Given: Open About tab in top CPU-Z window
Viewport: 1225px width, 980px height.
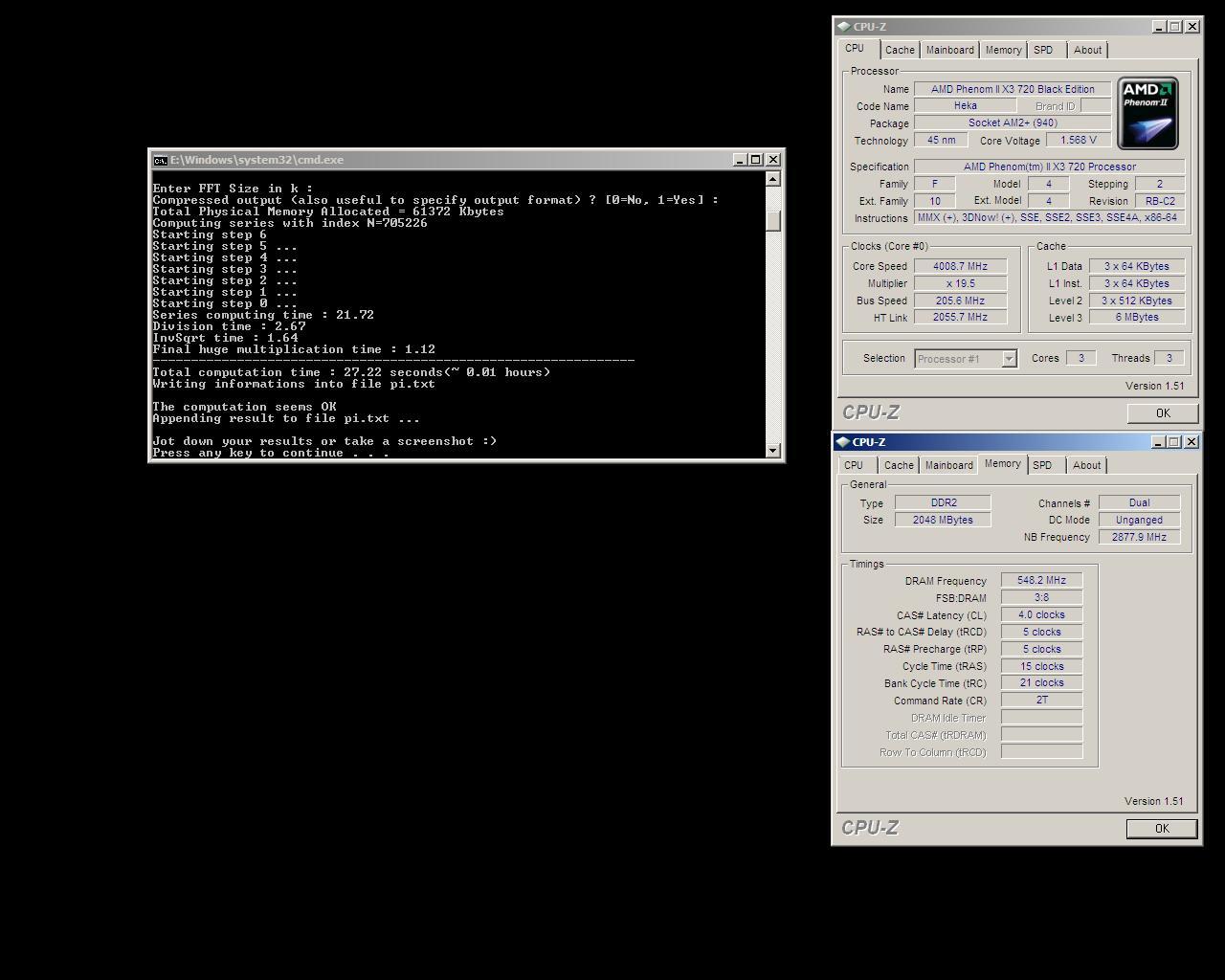Looking at the screenshot, I should [1087, 50].
